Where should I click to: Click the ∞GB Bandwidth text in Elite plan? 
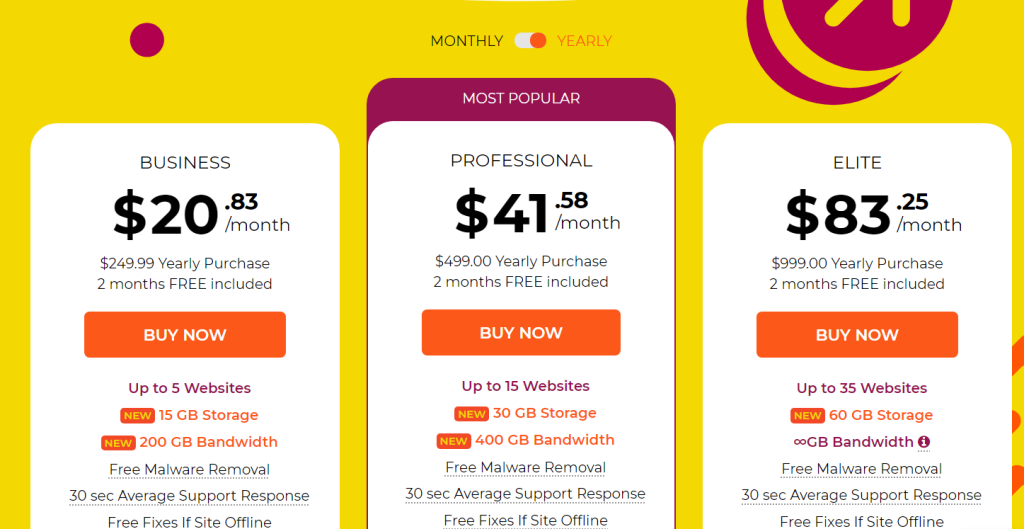[x=854, y=442]
